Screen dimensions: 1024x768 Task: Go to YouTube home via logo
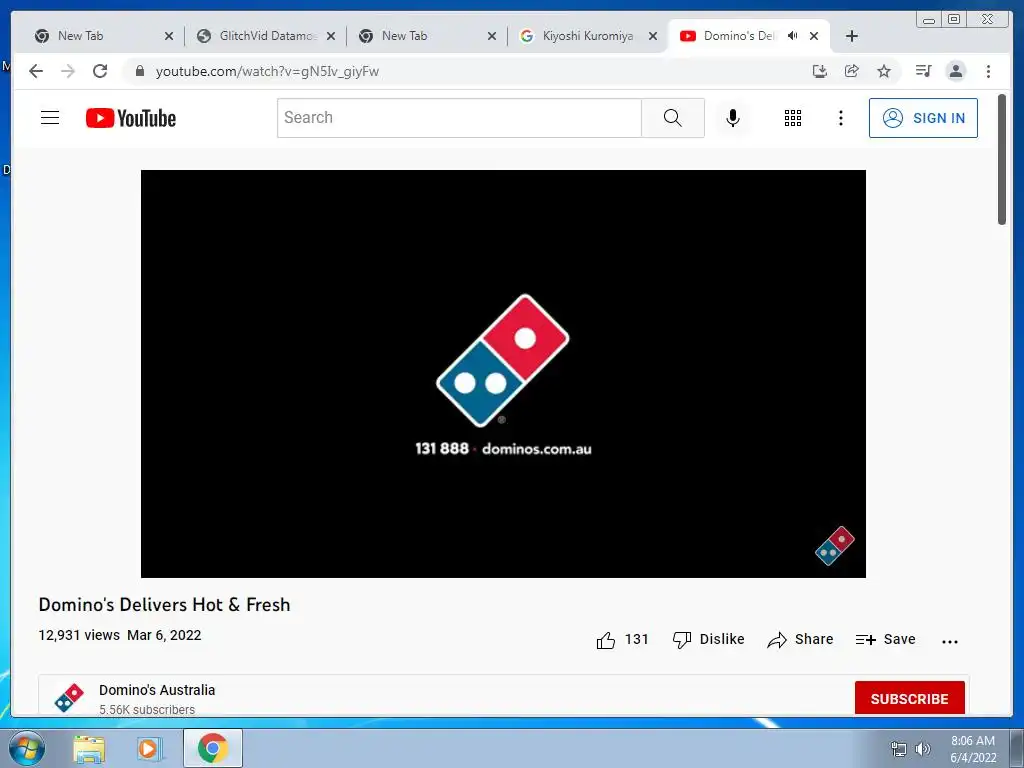click(131, 118)
